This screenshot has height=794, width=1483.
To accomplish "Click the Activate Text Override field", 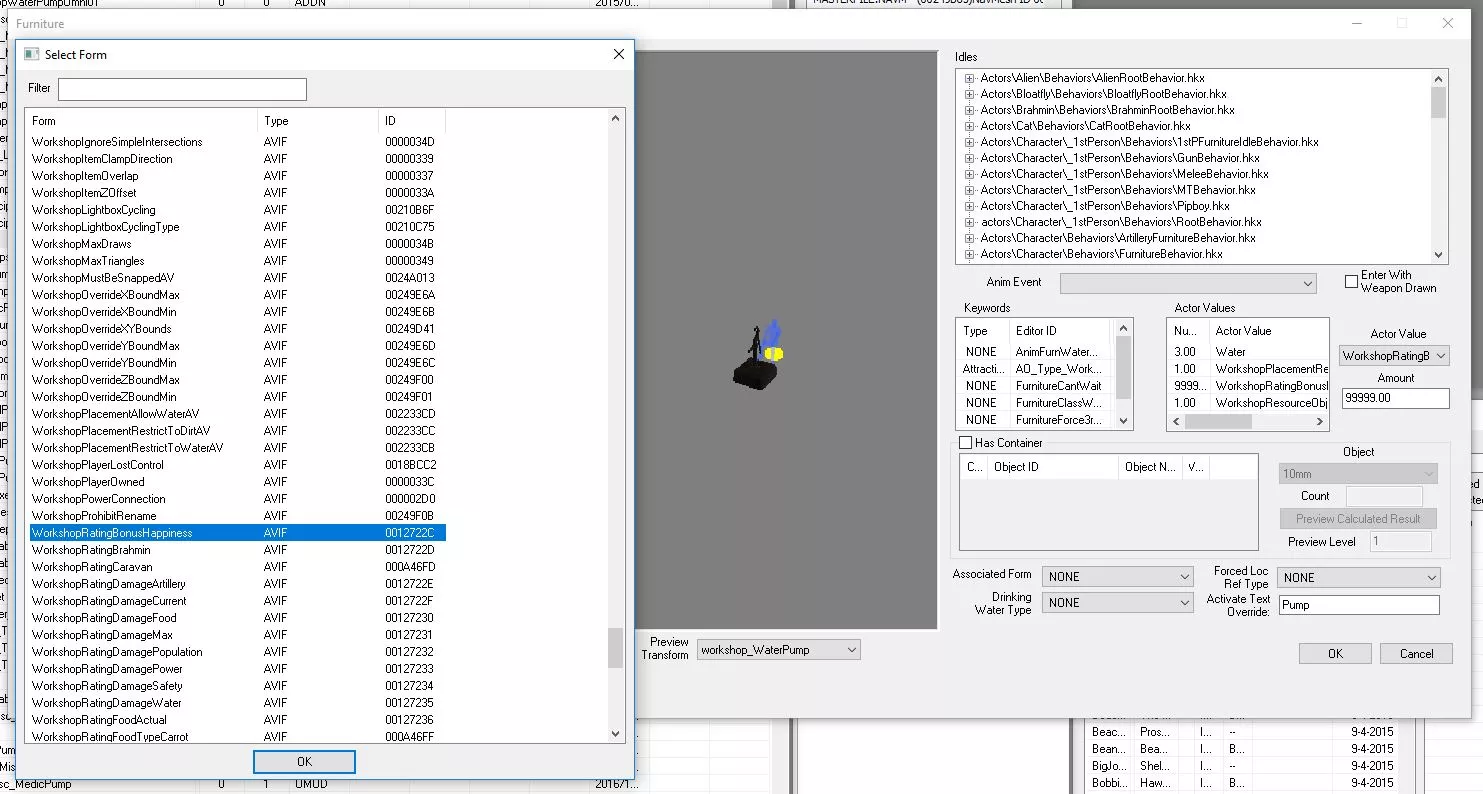I will (x=1359, y=605).
